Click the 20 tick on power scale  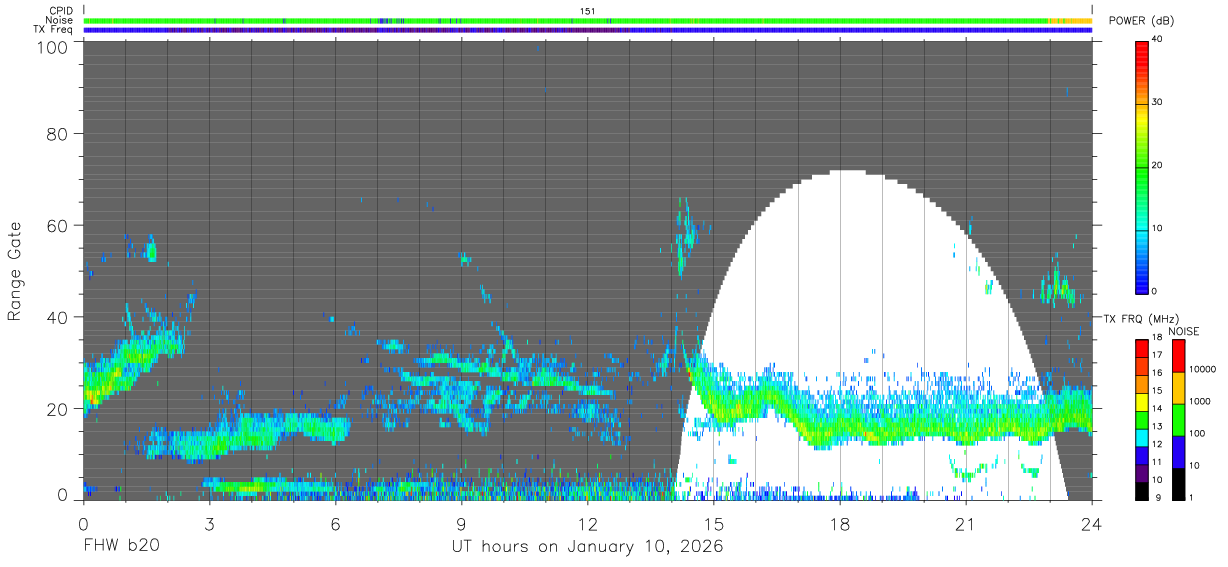click(1156, 166)
